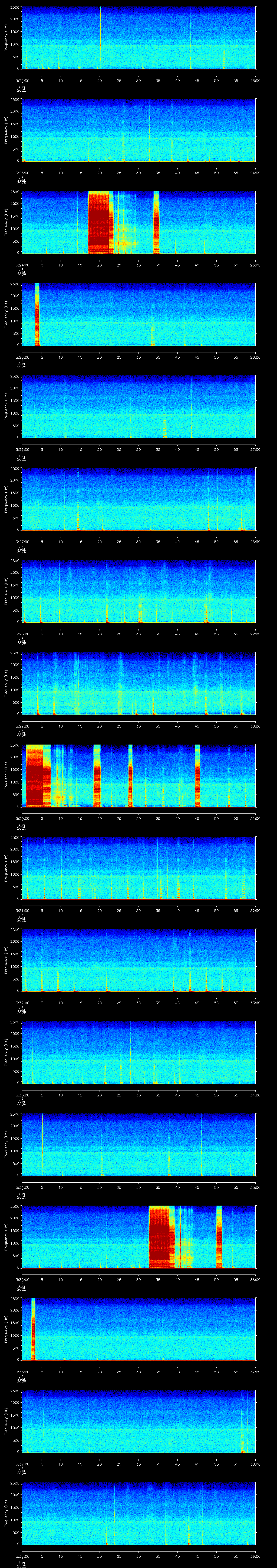Select the wide red burst in the 3:24:00 spectrogram
The width and height of the screenshot is (277, 1568).
(x=101, y=222)
